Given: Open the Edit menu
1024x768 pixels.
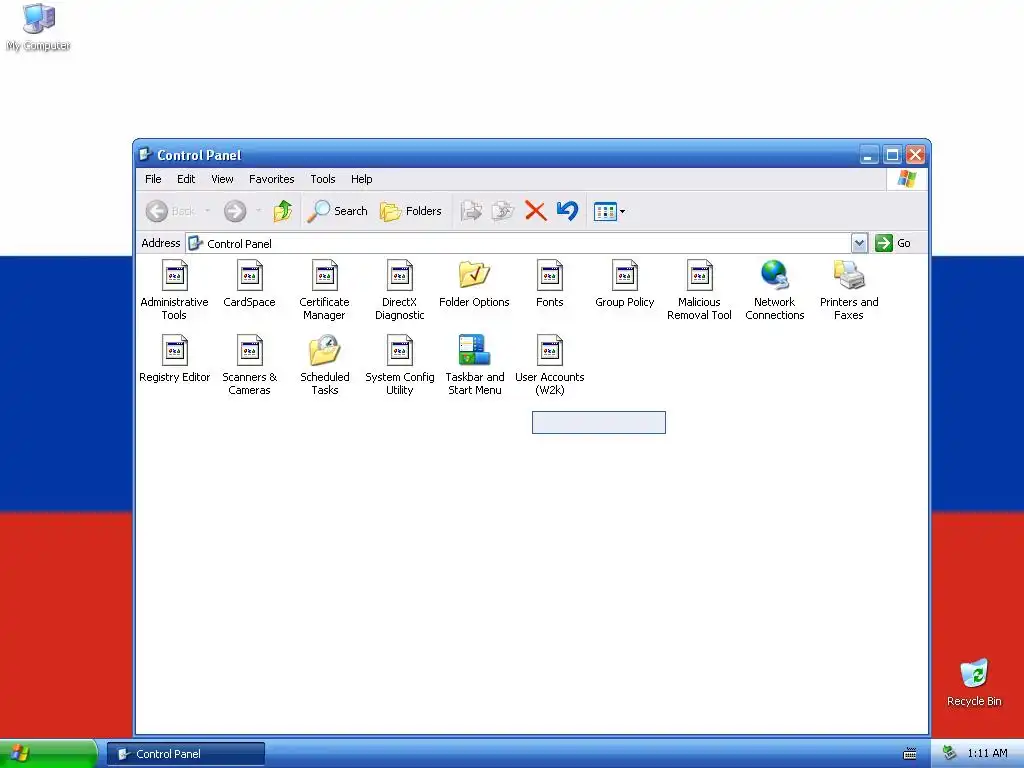Looking at the screenshot, I should (186, 179).
